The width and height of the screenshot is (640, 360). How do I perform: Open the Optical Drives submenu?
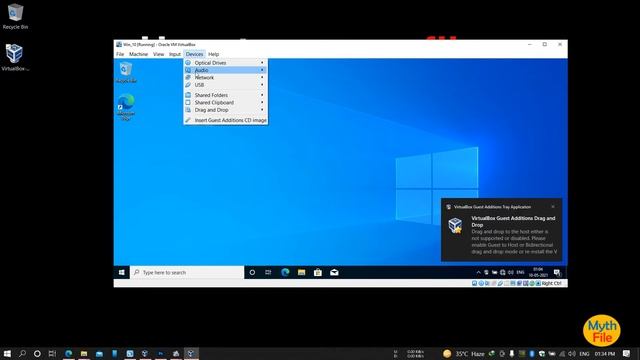(225, 63)
